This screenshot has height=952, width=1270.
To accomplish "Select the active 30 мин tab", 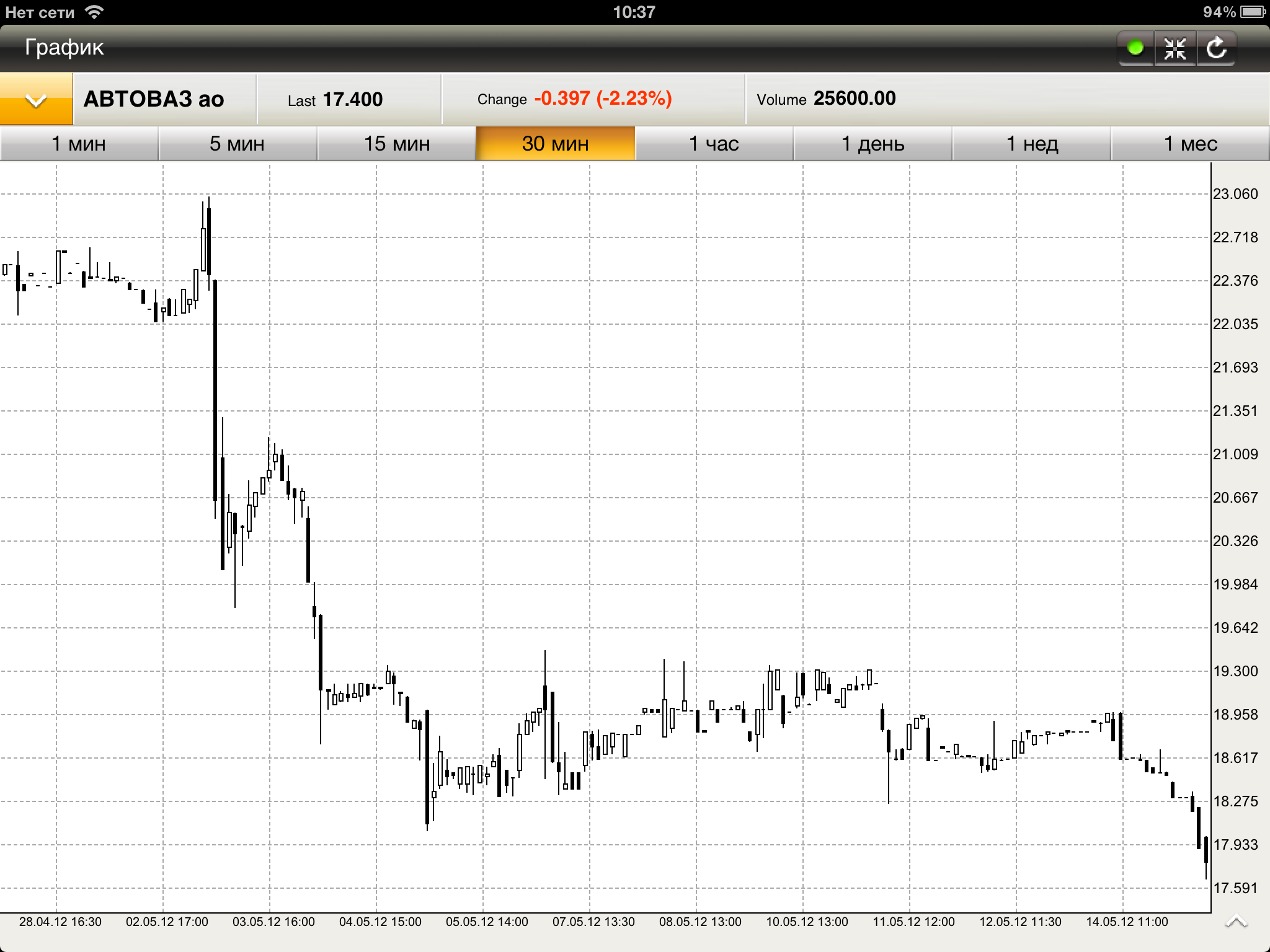I will (555, 144).
